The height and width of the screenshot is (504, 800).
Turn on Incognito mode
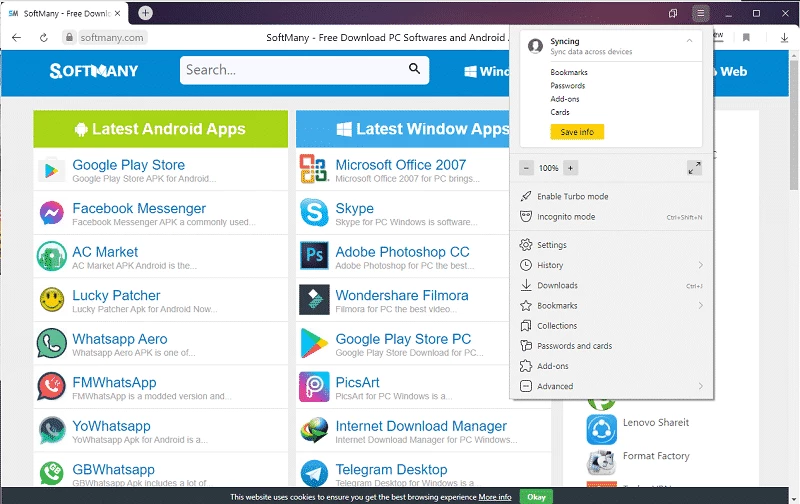pyautogui.click(x=566, y=217)
